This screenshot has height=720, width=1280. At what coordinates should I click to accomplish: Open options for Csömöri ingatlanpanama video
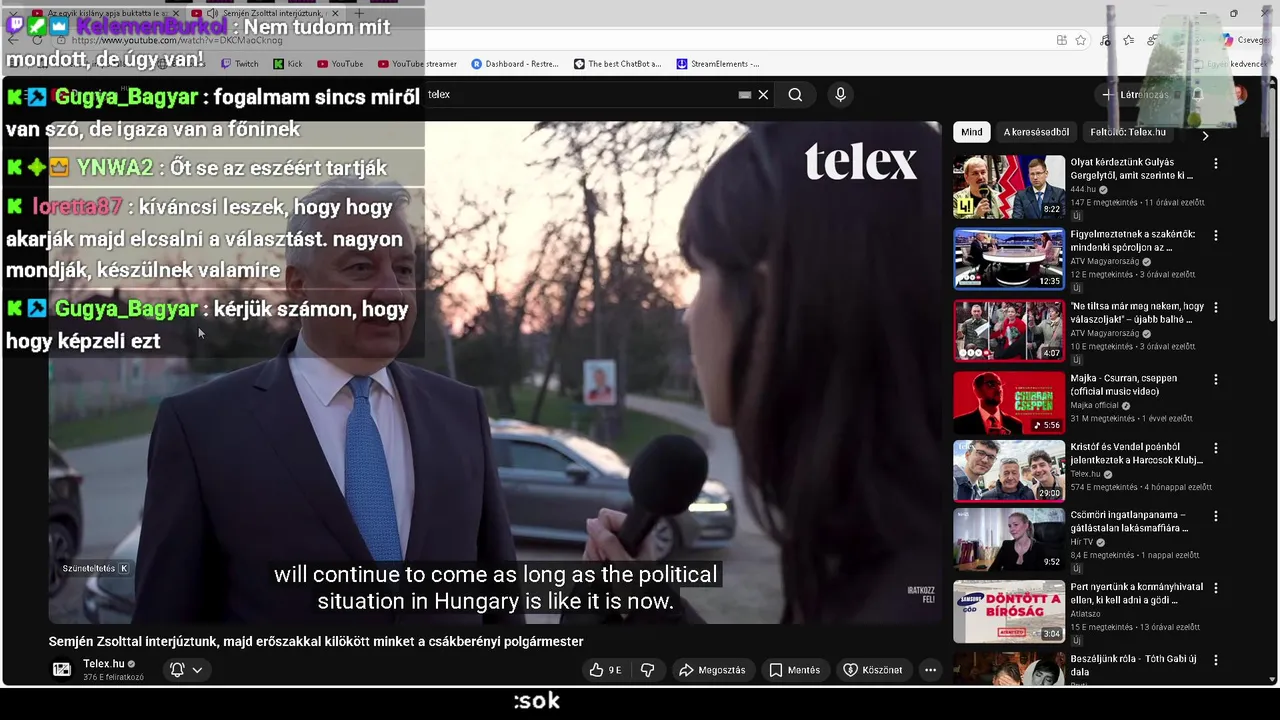pyautogui.click(x=1216, y=516)
